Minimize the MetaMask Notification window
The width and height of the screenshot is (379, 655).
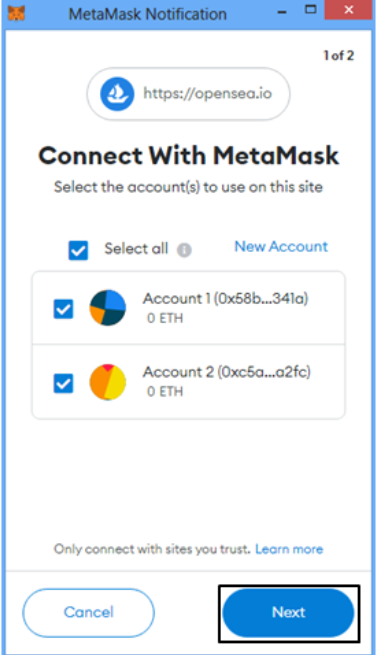282,12
